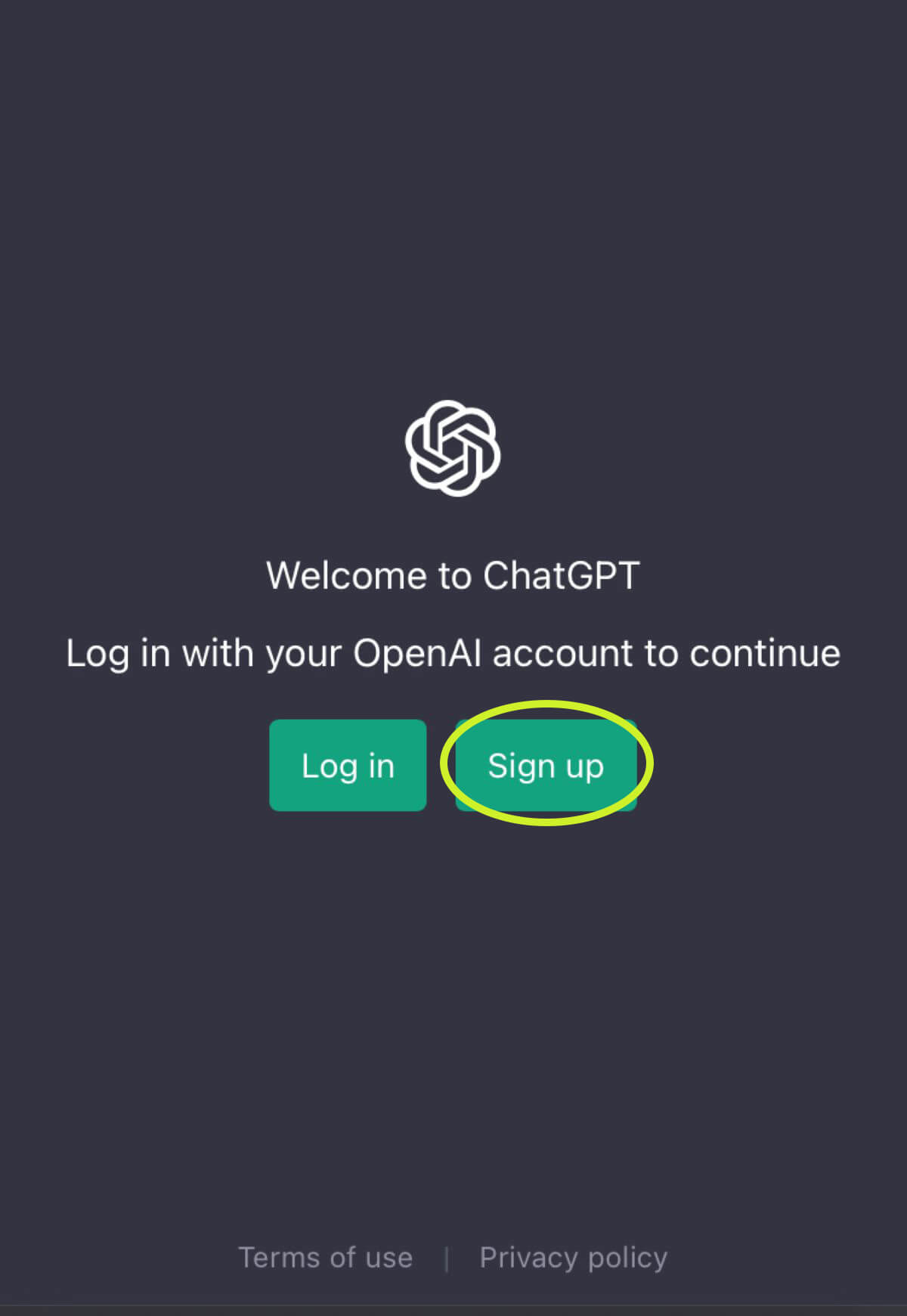Open the Privacy policy link
The image size is (907, 1316).
coord(574,1259)
